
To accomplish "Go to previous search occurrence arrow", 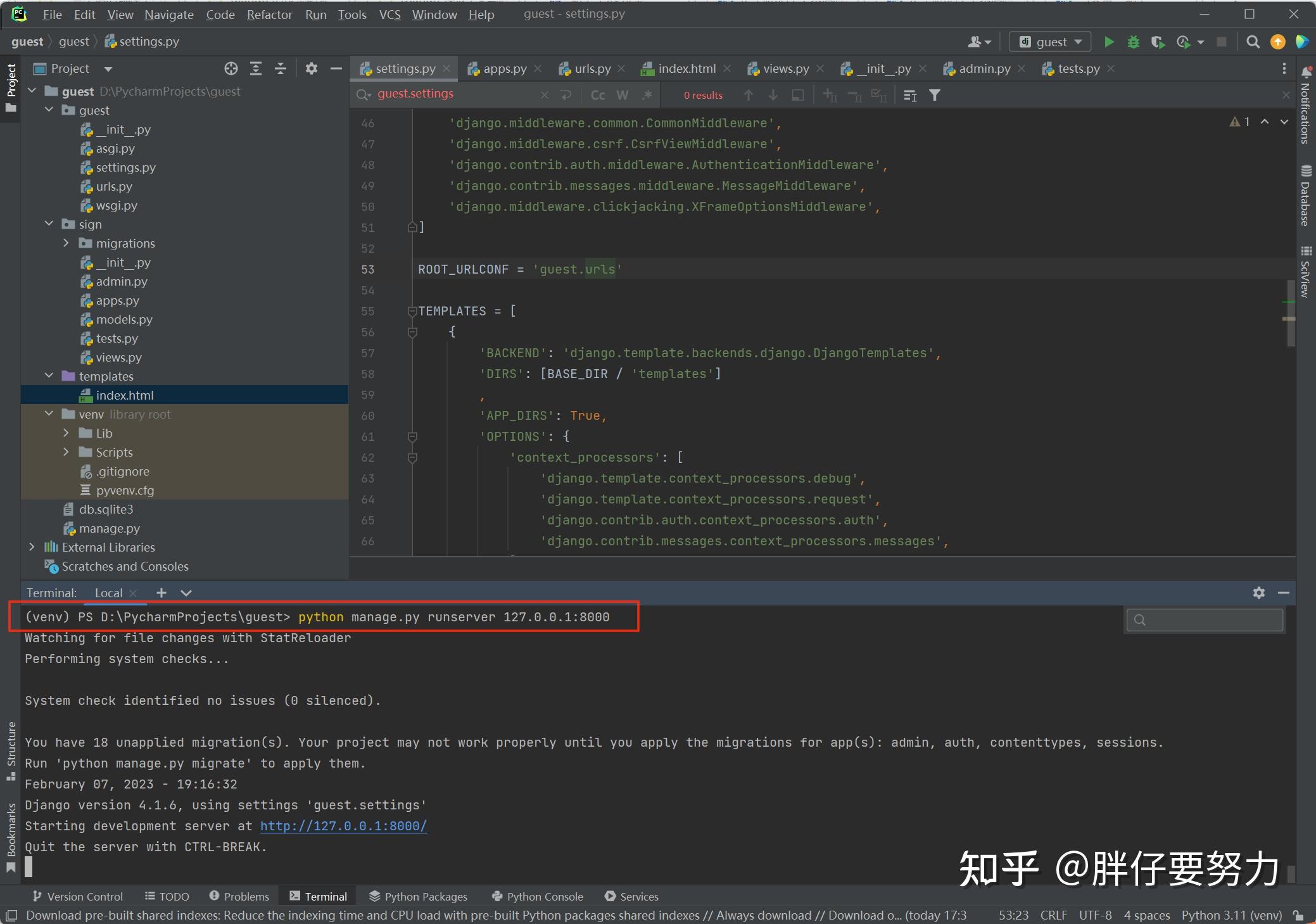I will point(749,95).
